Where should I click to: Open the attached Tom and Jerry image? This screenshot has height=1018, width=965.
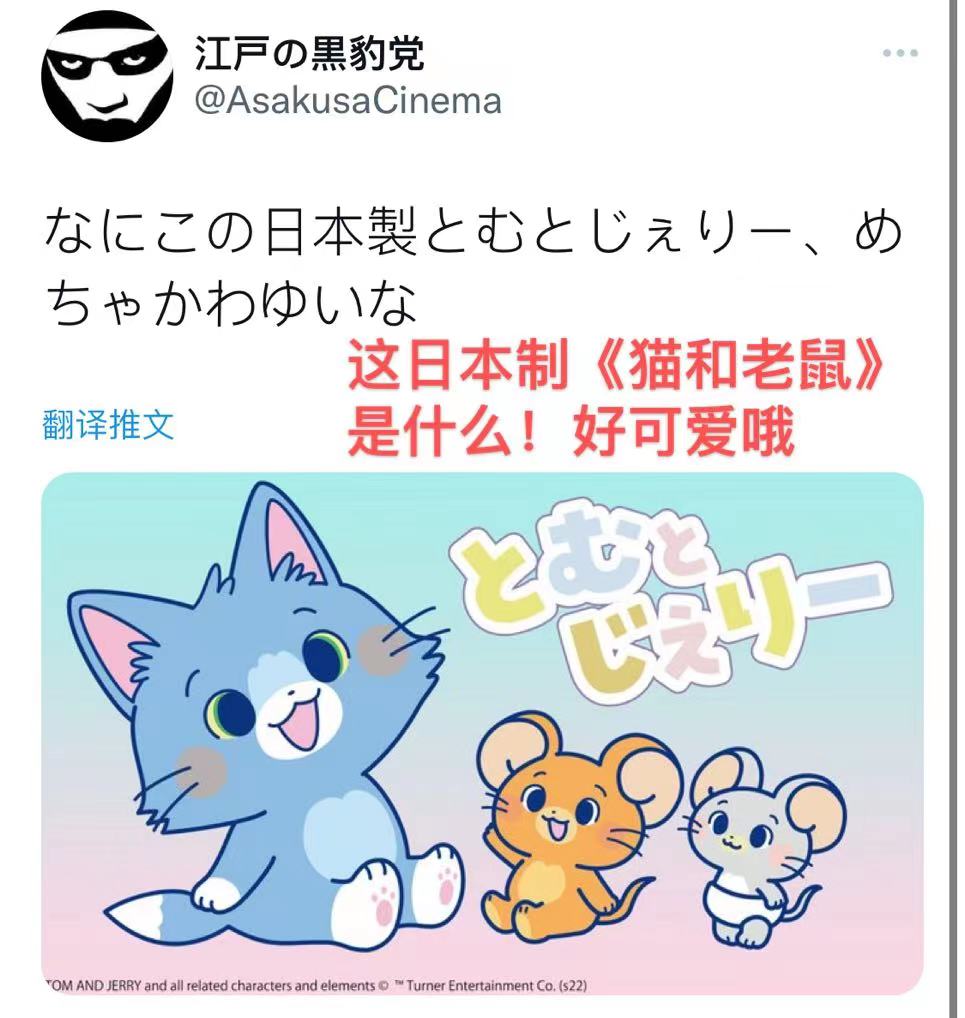pos(482,734)
